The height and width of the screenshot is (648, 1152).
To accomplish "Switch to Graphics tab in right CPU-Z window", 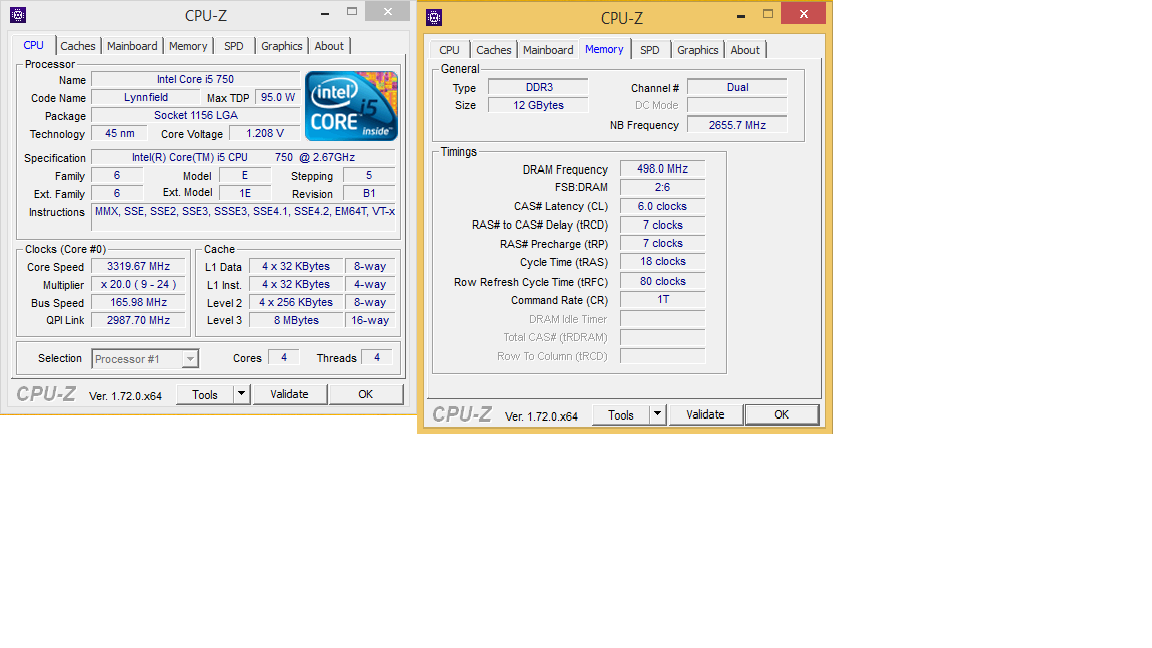I will [697, 50].
